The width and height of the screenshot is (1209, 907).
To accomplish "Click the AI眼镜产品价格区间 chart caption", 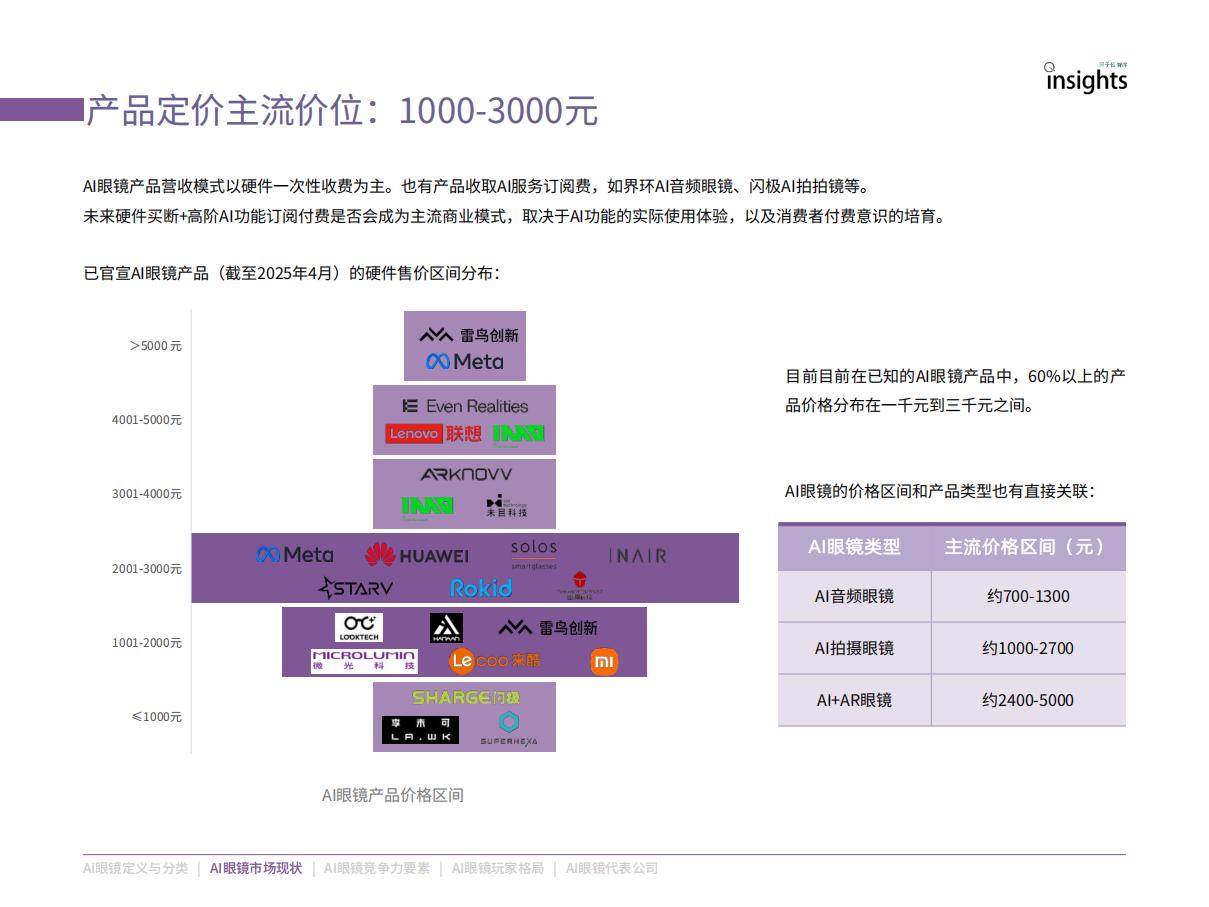I will (x=393, y=795).
